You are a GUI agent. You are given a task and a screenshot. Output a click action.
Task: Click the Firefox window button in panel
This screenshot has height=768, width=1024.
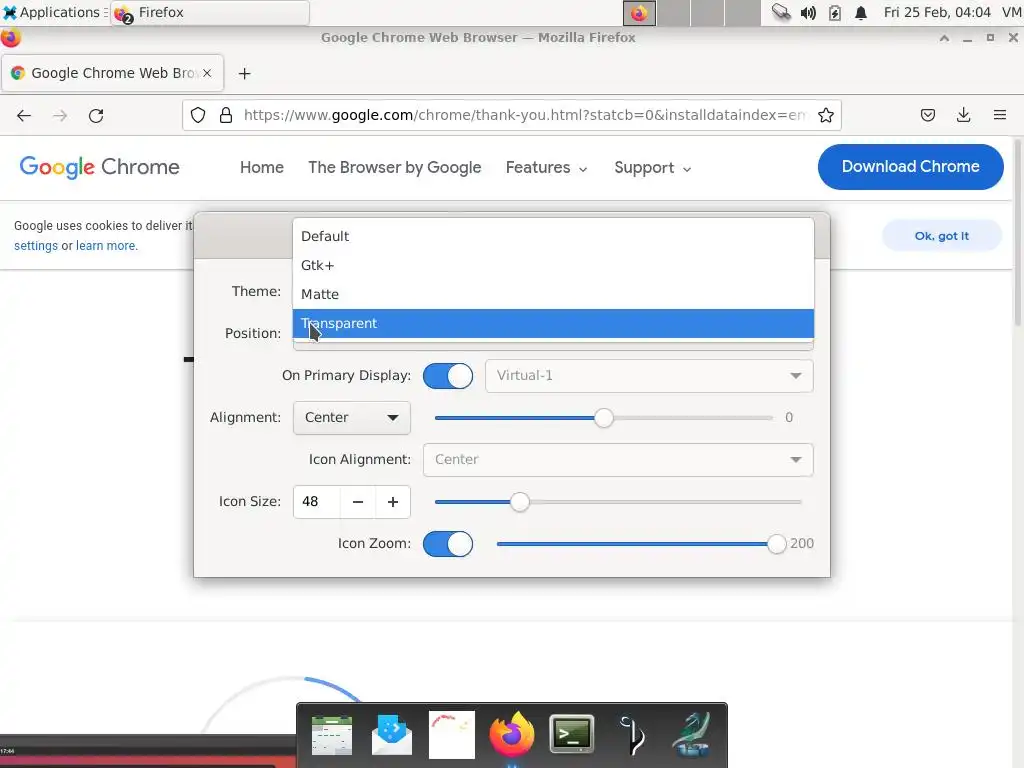click(x=210, y=12)
